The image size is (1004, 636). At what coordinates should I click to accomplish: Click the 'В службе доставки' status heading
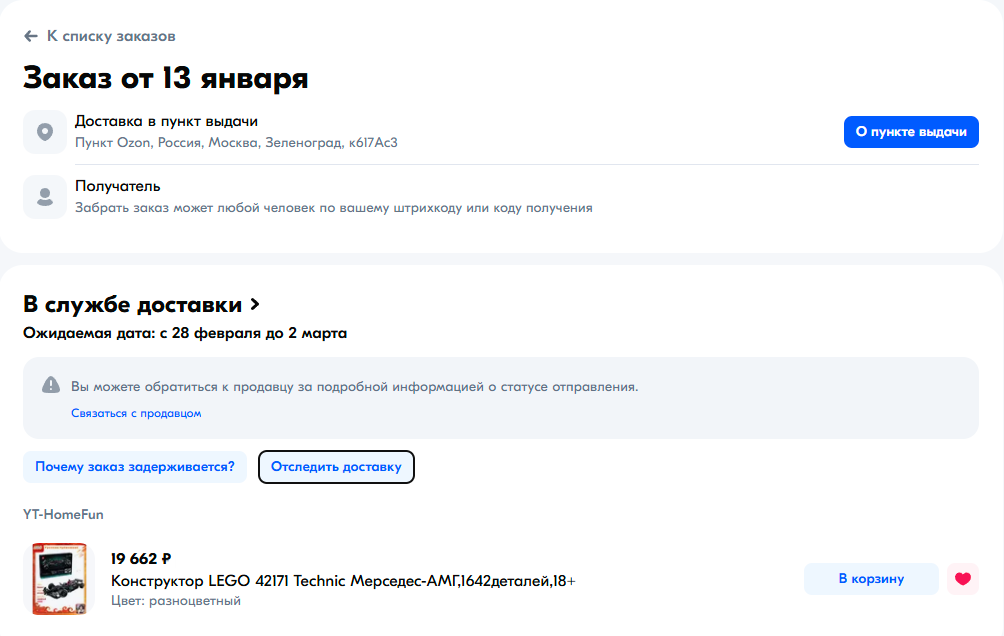[x=133, y=304]
